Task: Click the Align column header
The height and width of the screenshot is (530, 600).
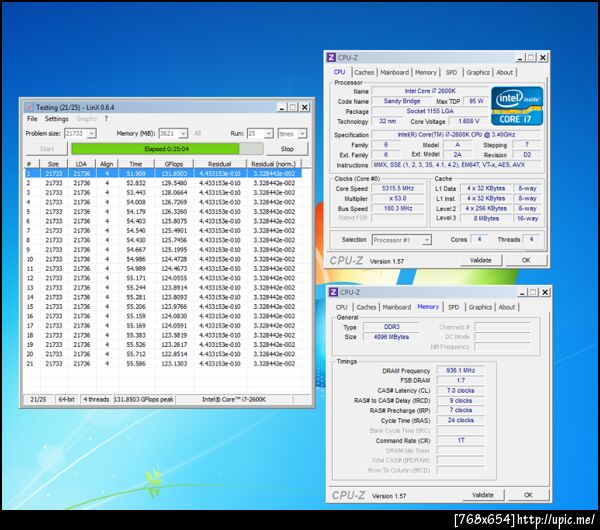Action: [x=106, y=164]
